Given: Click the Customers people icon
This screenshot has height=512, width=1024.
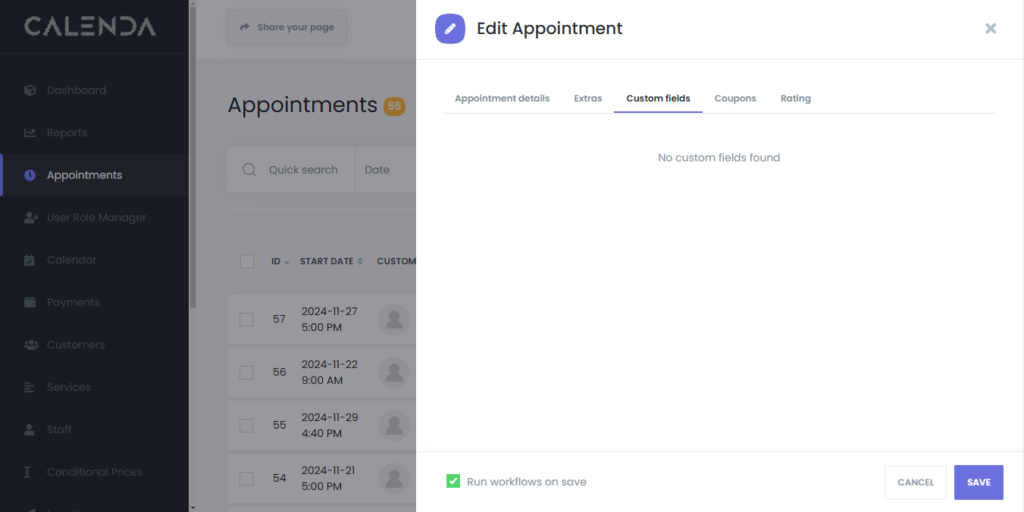Looking at the screenshot, I should [30, 345].
